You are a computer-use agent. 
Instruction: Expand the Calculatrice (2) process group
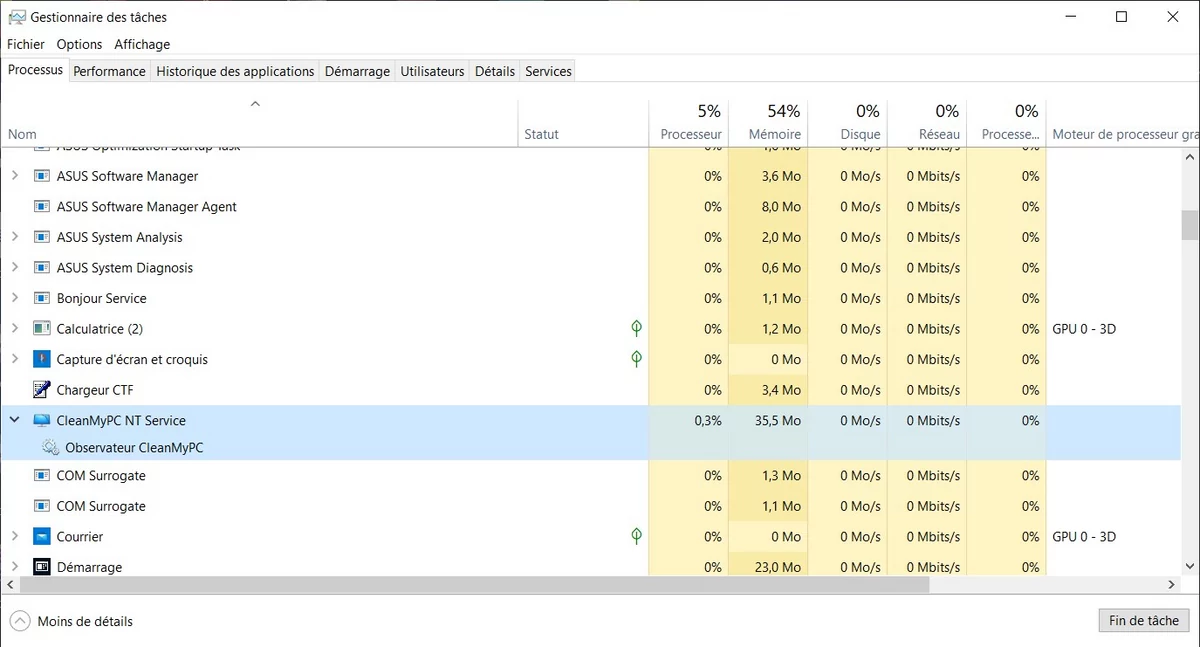coord(14,329)
